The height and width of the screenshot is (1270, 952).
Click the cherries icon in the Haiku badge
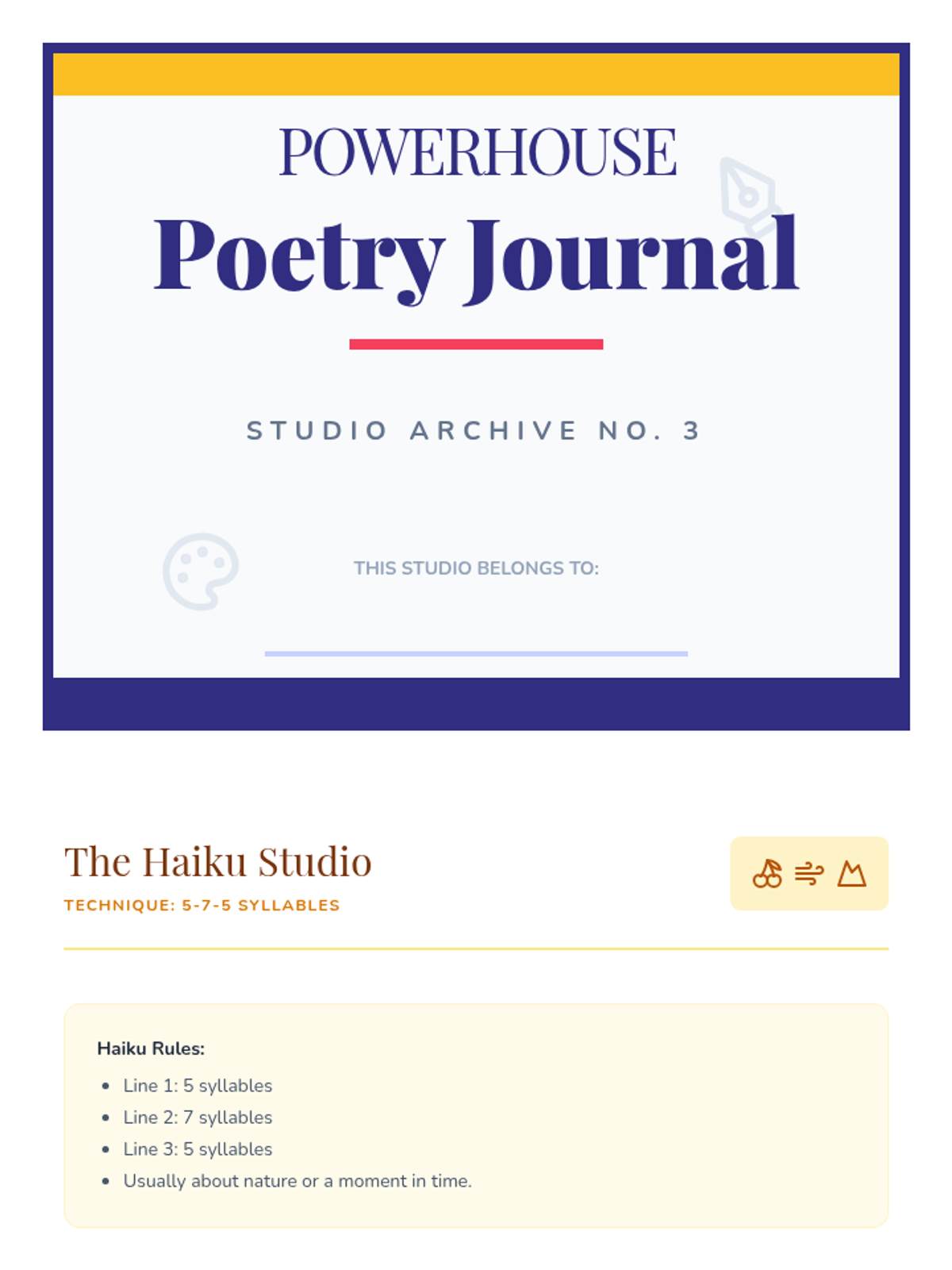[x=767, y=874]
